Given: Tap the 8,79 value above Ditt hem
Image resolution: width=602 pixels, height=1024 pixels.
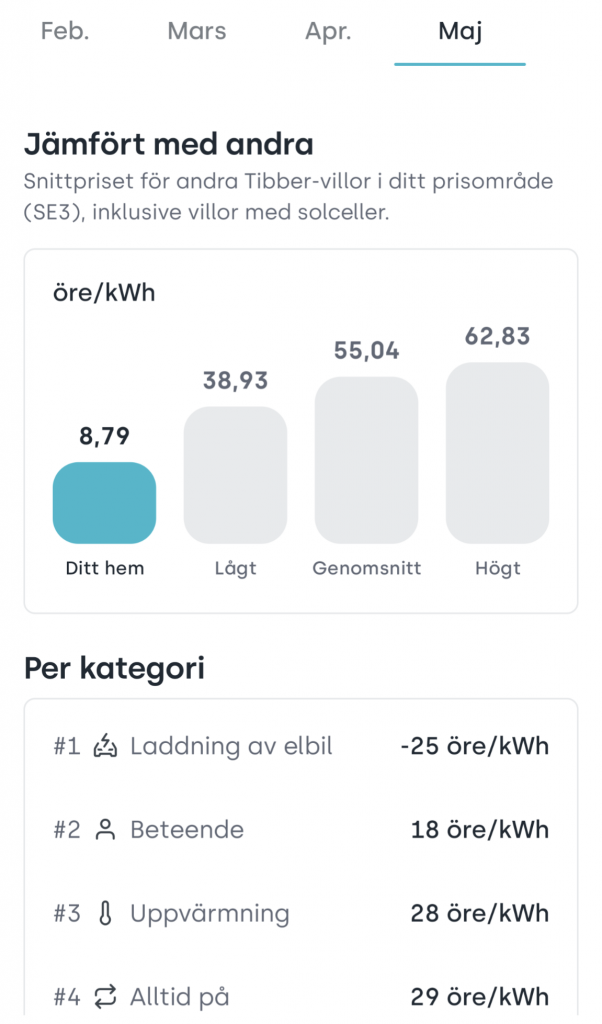Looking at the screenshot, I should point(104,436).
